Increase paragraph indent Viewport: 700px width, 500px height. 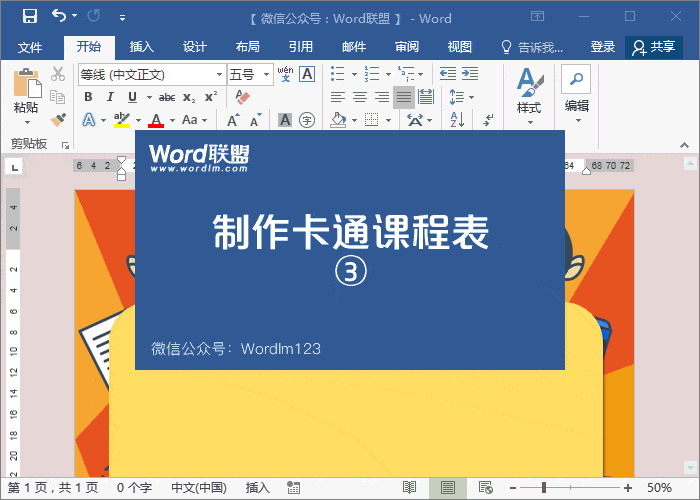[470, 74]
